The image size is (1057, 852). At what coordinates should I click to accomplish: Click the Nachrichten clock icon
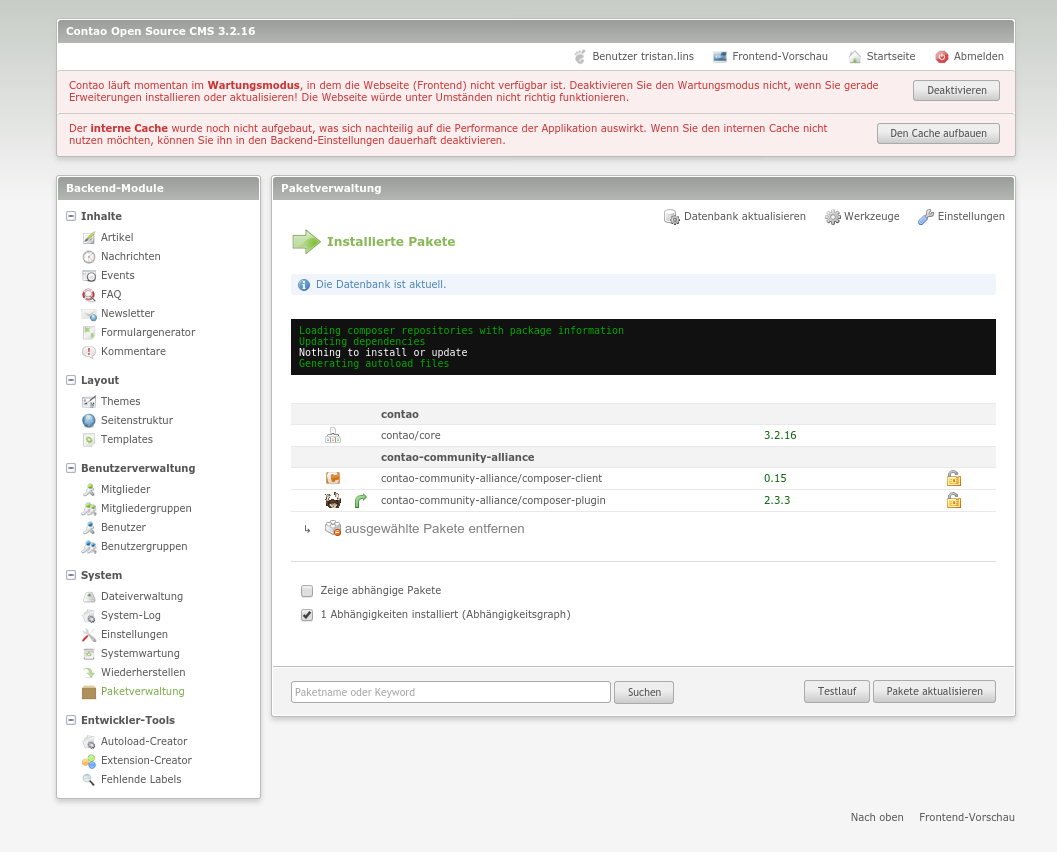pos(88,256)
